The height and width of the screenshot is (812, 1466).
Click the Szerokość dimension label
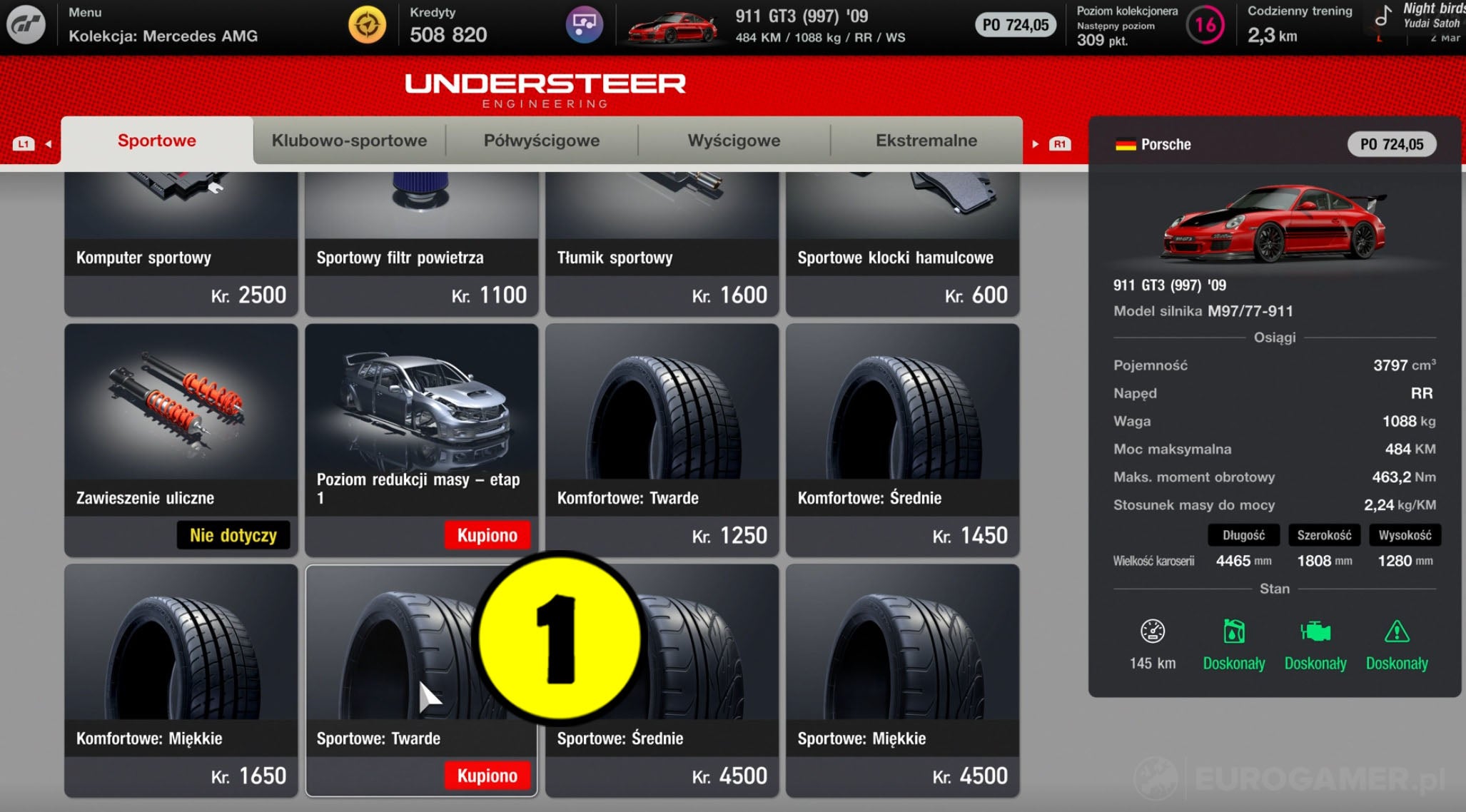click(1324, 535)
